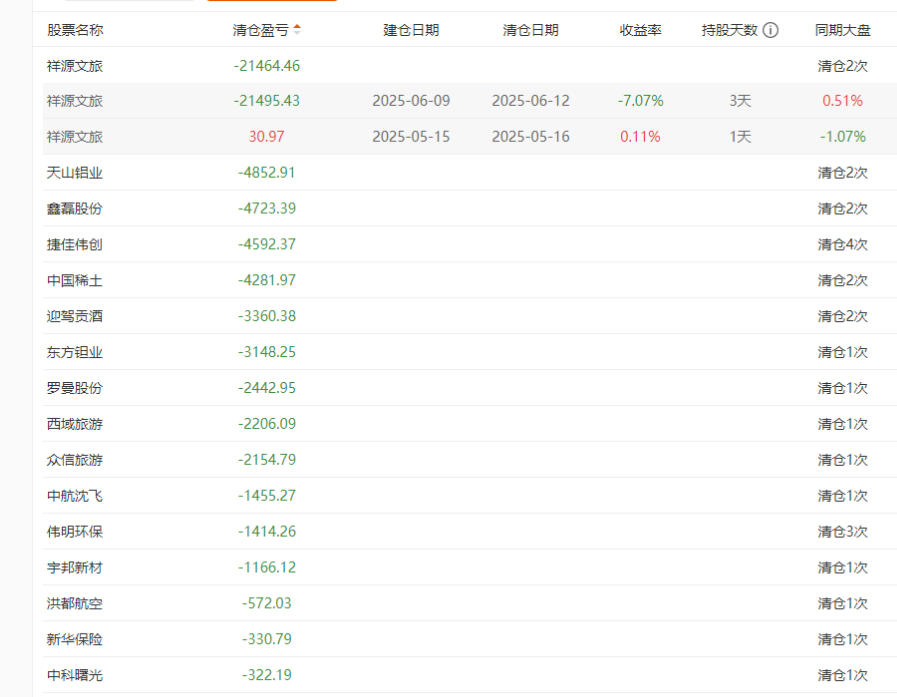Viewport: 897px width, 697px height.
Task: Click profit value 30.97
Action: pos(267,137)
